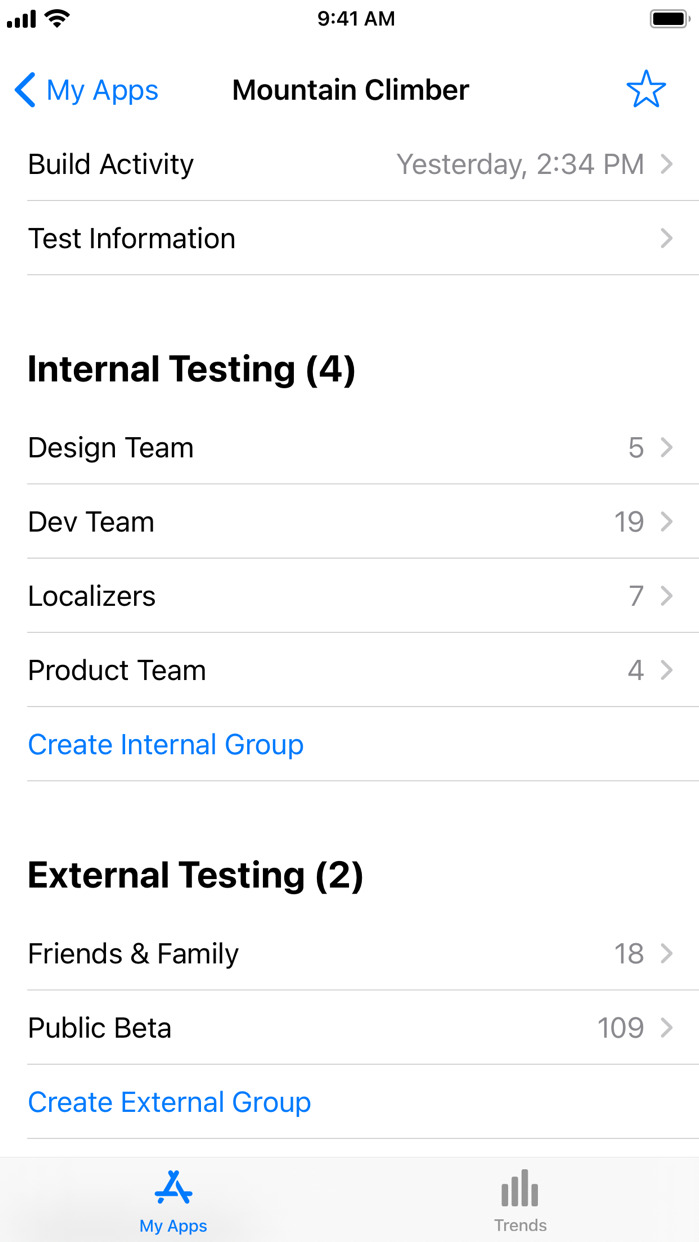Expand Test Information row chevron

coord(667,238)
